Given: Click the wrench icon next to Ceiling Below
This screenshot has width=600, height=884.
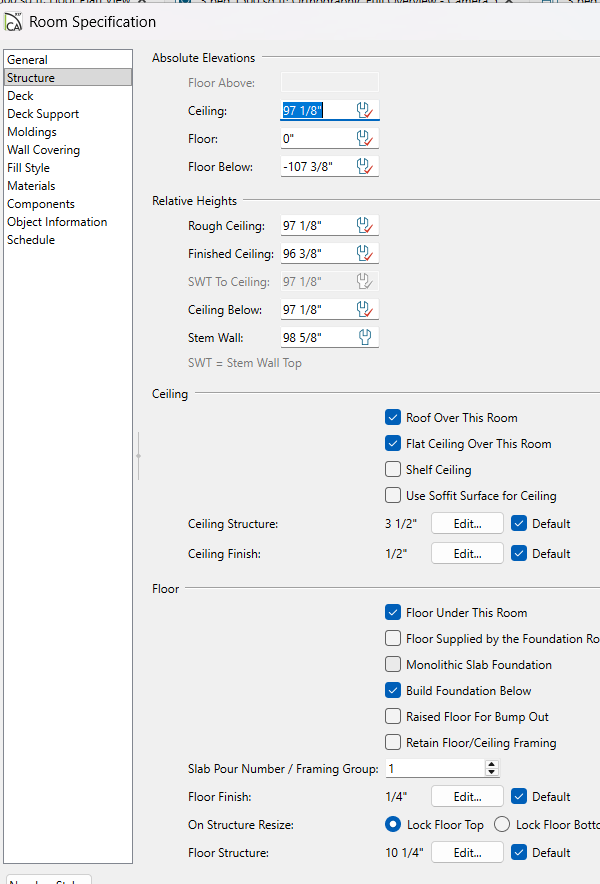Looking at the screenshot, I should (365, 310).
